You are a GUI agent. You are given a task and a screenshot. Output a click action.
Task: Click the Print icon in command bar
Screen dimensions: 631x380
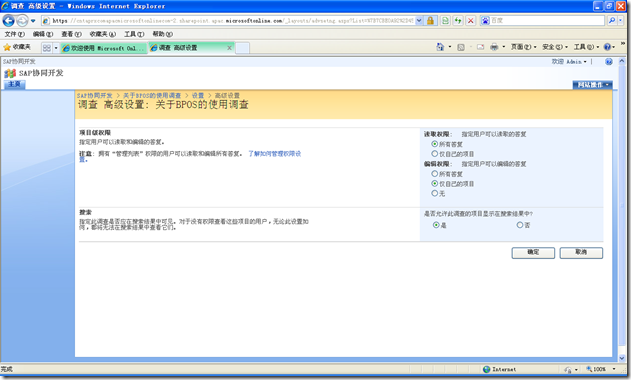[x=494, y=47]
